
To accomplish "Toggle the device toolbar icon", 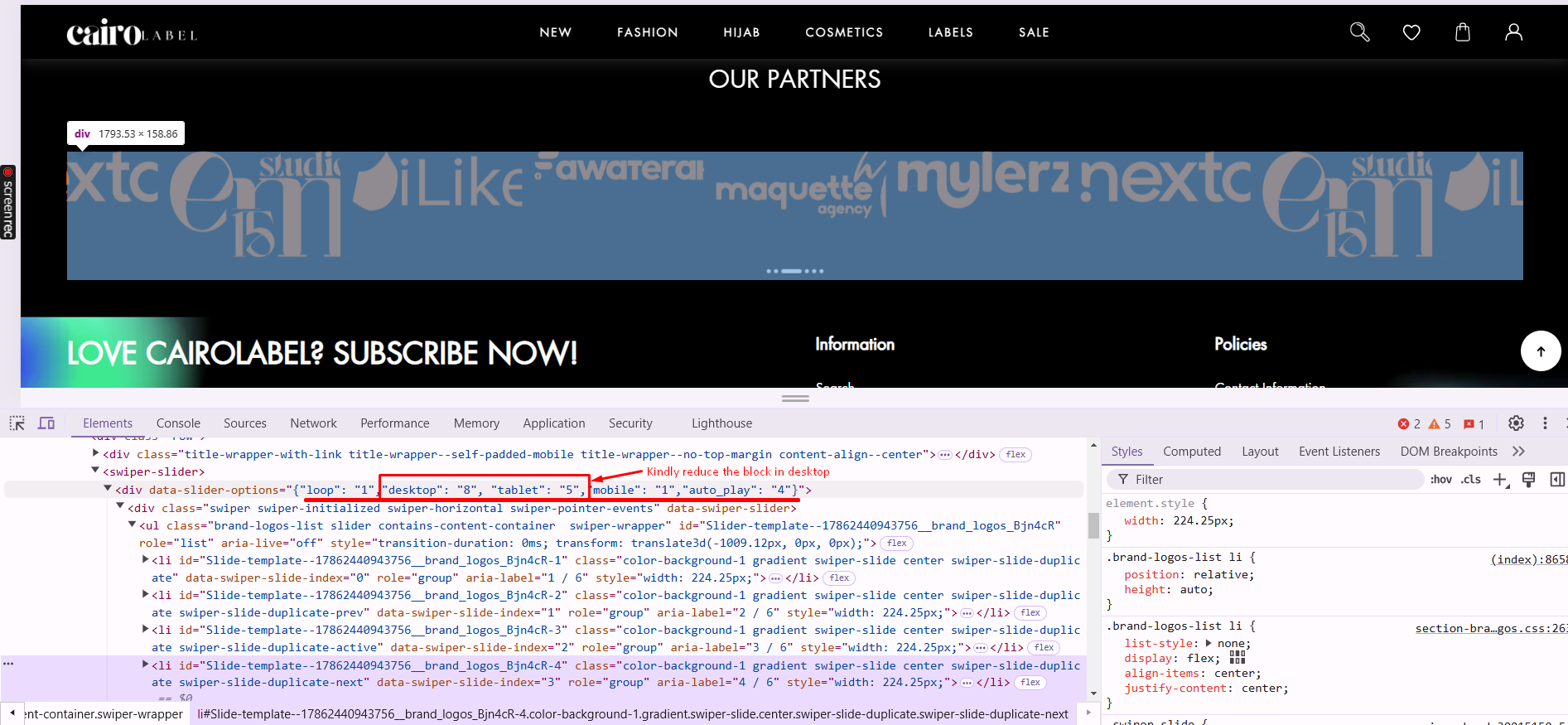I will (x=46, y=423).
